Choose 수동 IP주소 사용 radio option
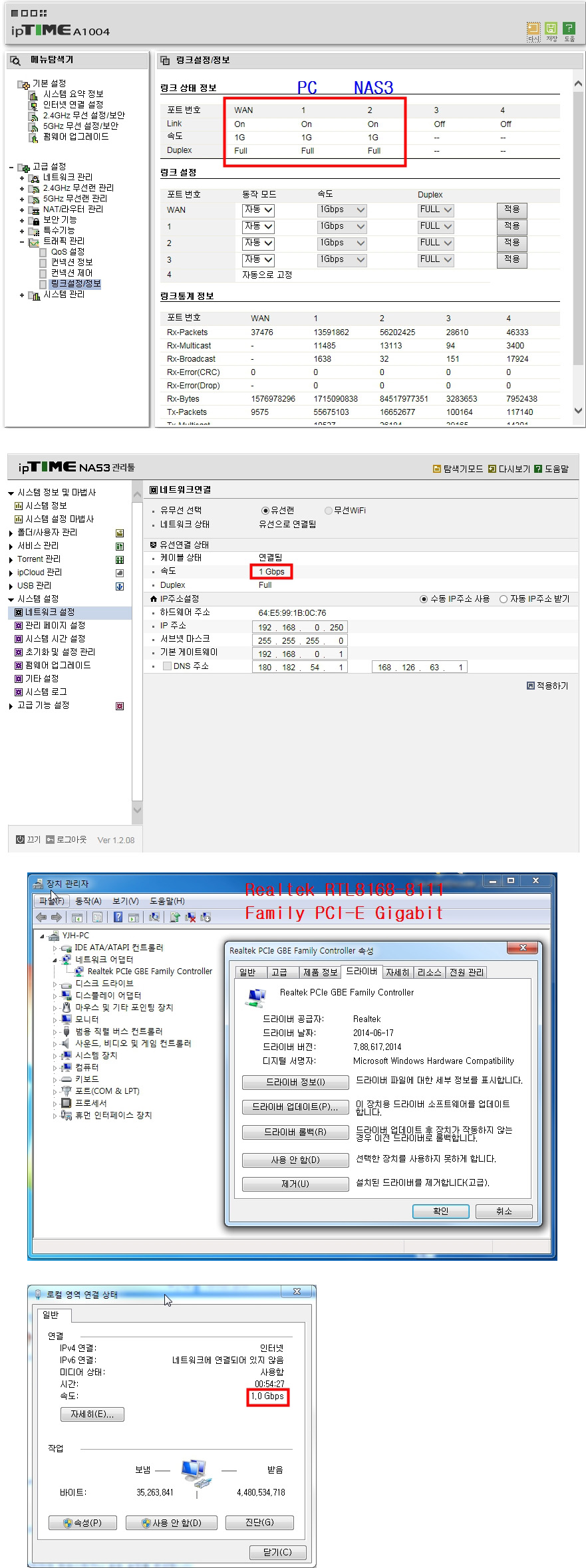Image resolution: width=586 pixels, height=1568 pixels. (424, 599)
